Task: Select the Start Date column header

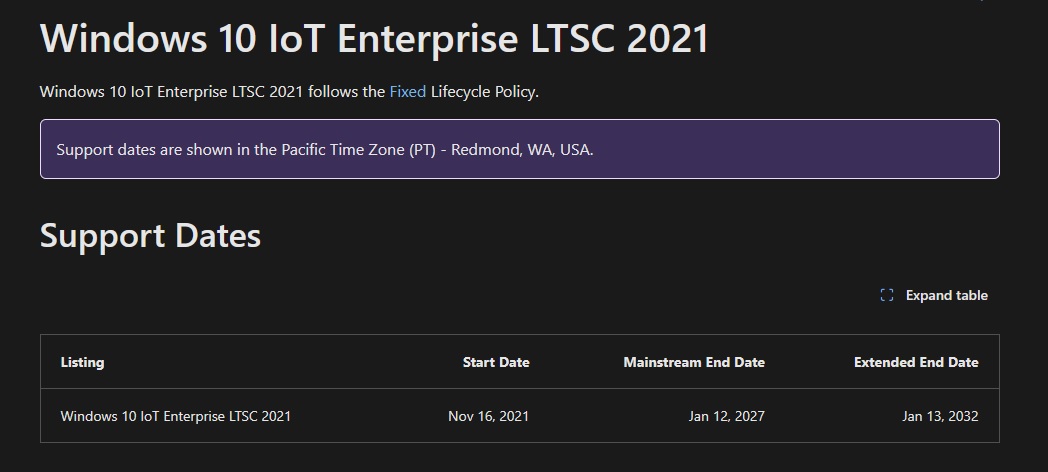Action: pyautogui.click(x=496, y=362)
